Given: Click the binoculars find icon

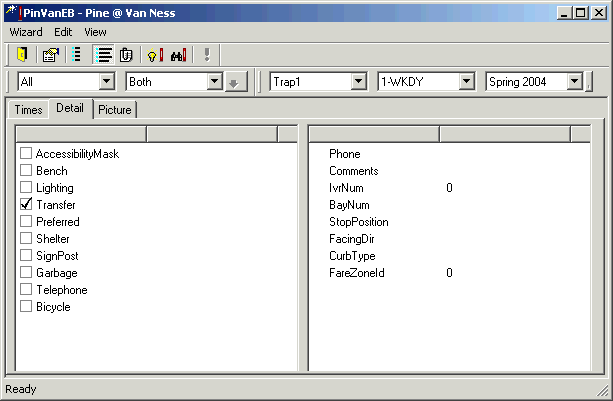Looking at the screenshot, I should pyautogui.click(x=178, y=54).
